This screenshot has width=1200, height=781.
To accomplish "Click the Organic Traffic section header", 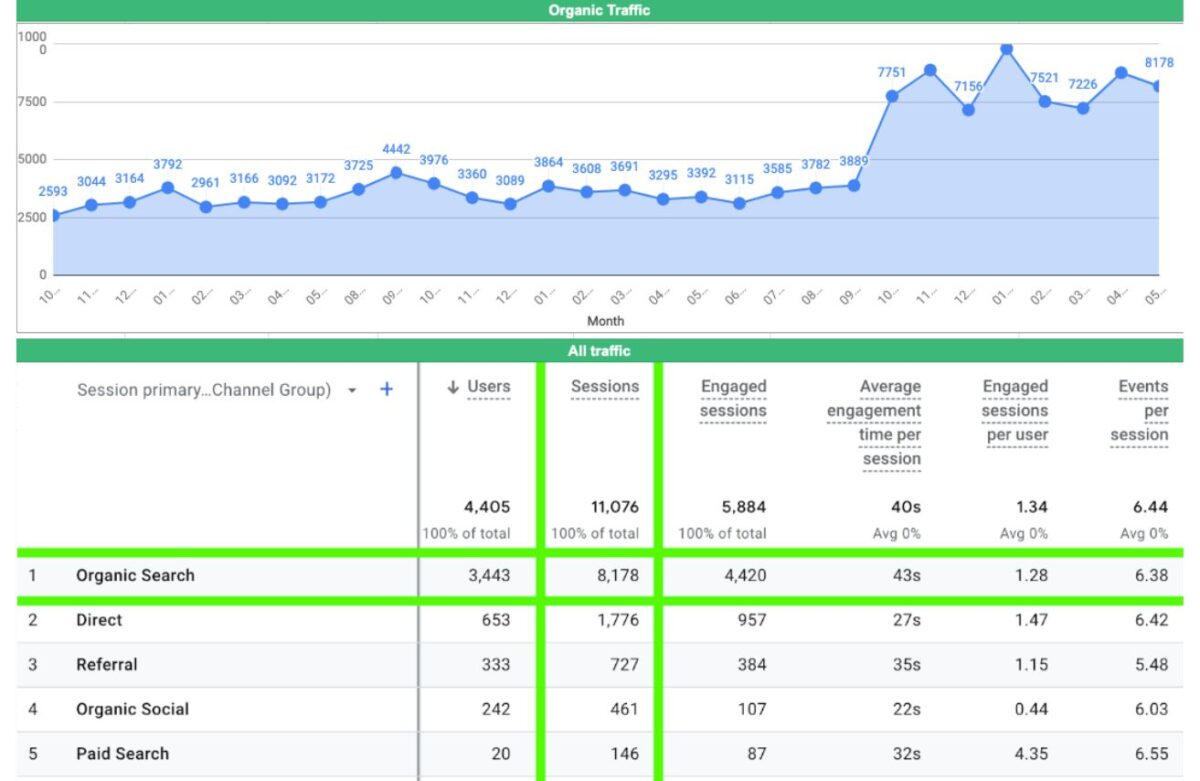I will (x=599, y=10).
